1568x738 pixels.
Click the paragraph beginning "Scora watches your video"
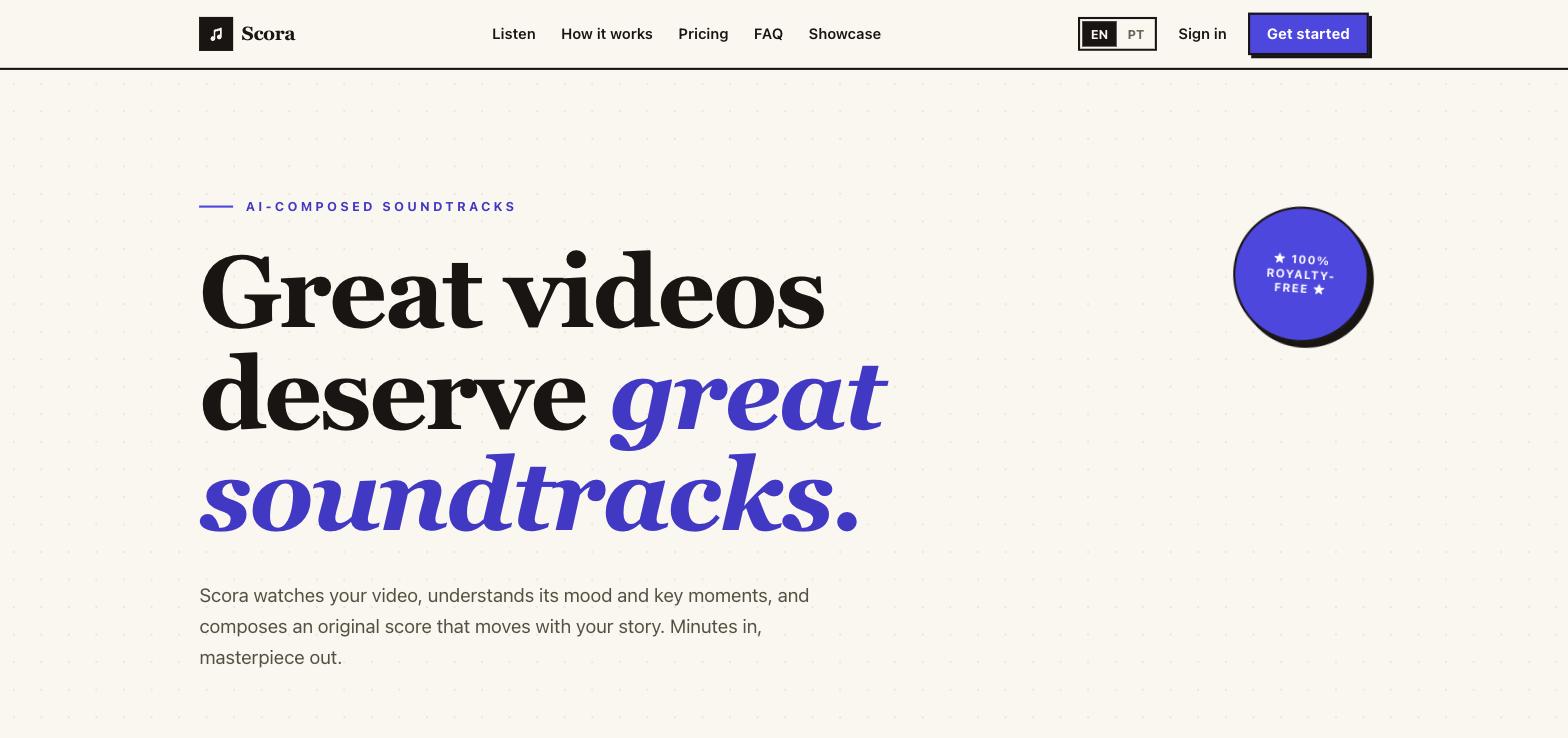pos(504,627)
